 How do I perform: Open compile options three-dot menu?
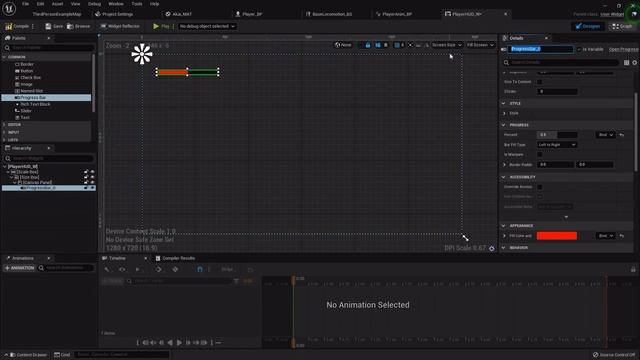click(33, 26)
